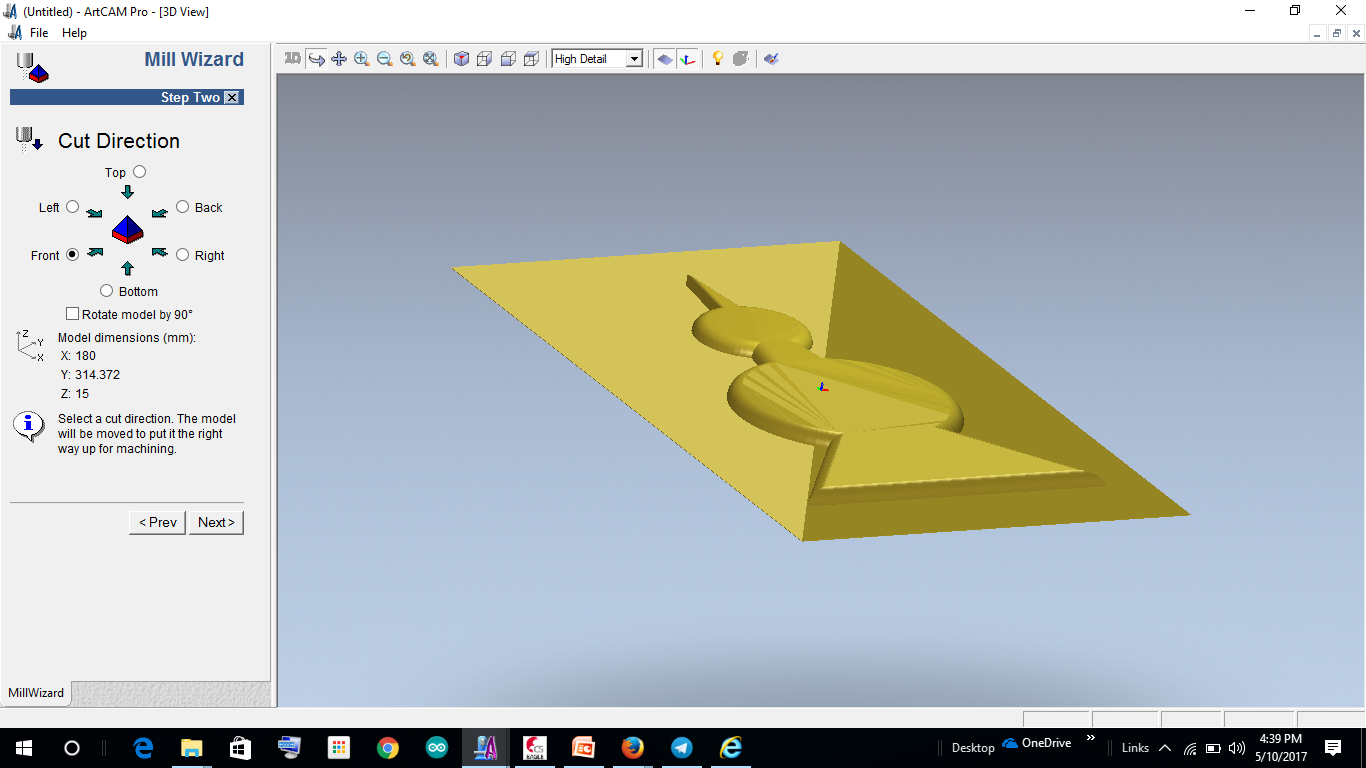Open the light bulb lighting settings

click(x=717, y=59)
